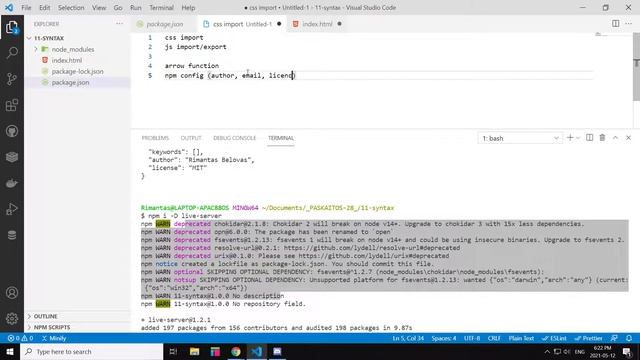Screen dimensions: 640x360
Task: Open the View menu
Action: [x=99, y=7]
